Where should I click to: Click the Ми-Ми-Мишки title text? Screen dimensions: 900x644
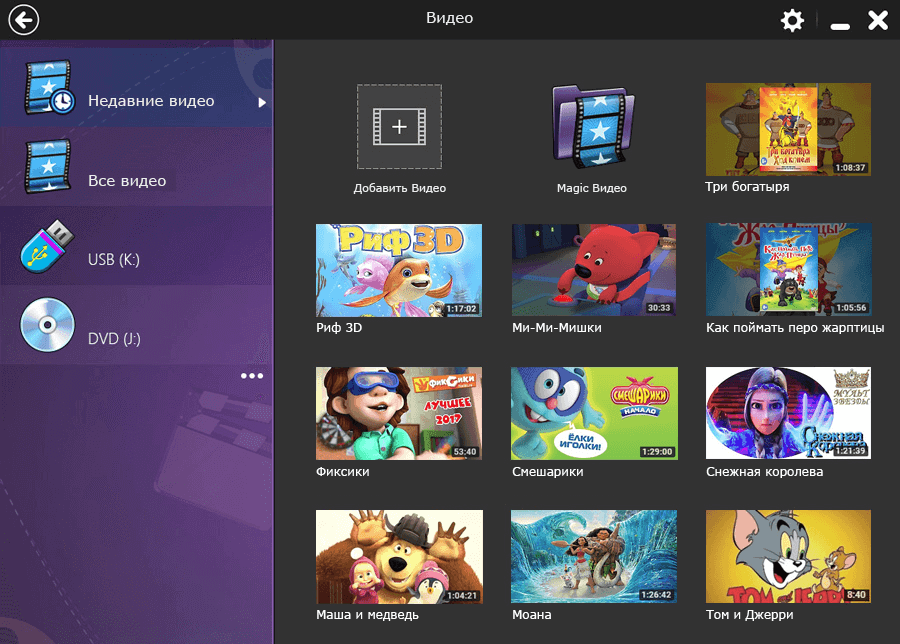[x=557, y=328]
